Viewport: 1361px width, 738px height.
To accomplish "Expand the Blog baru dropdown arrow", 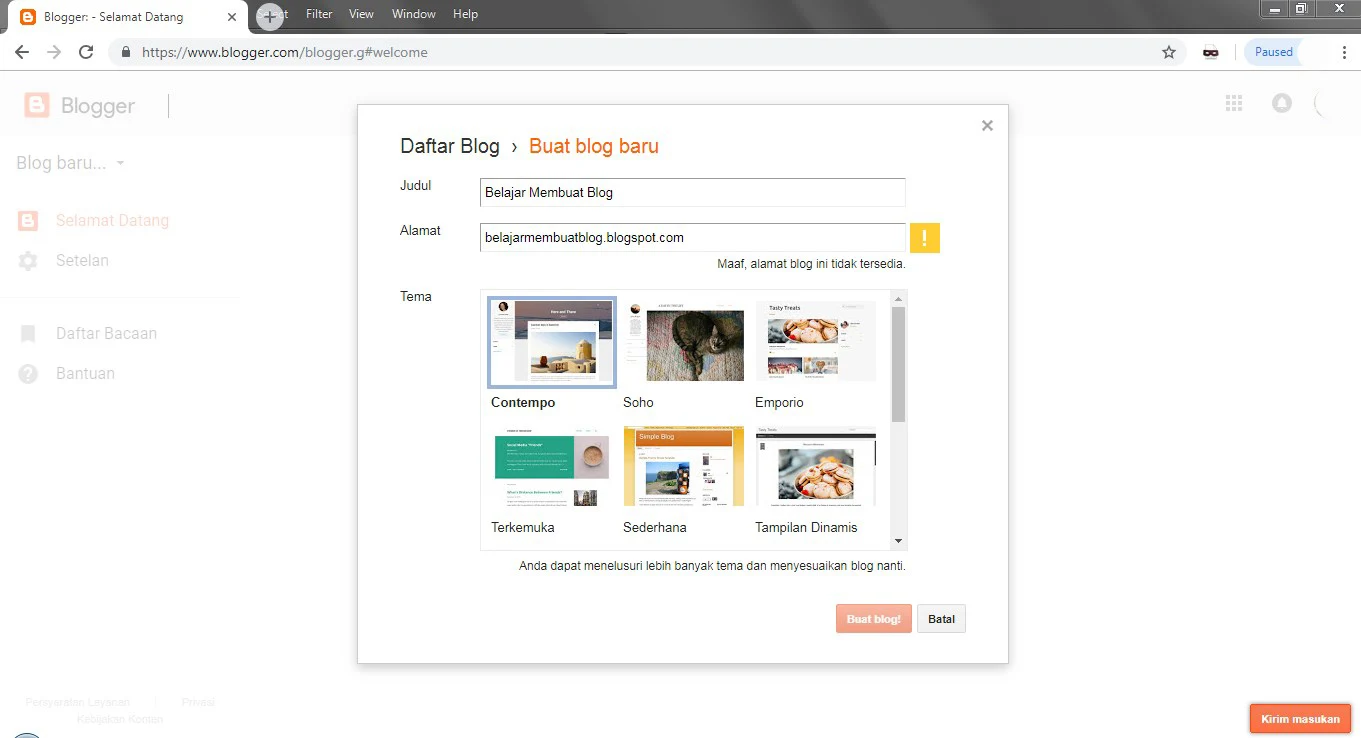I will click(x=120, y=163).
